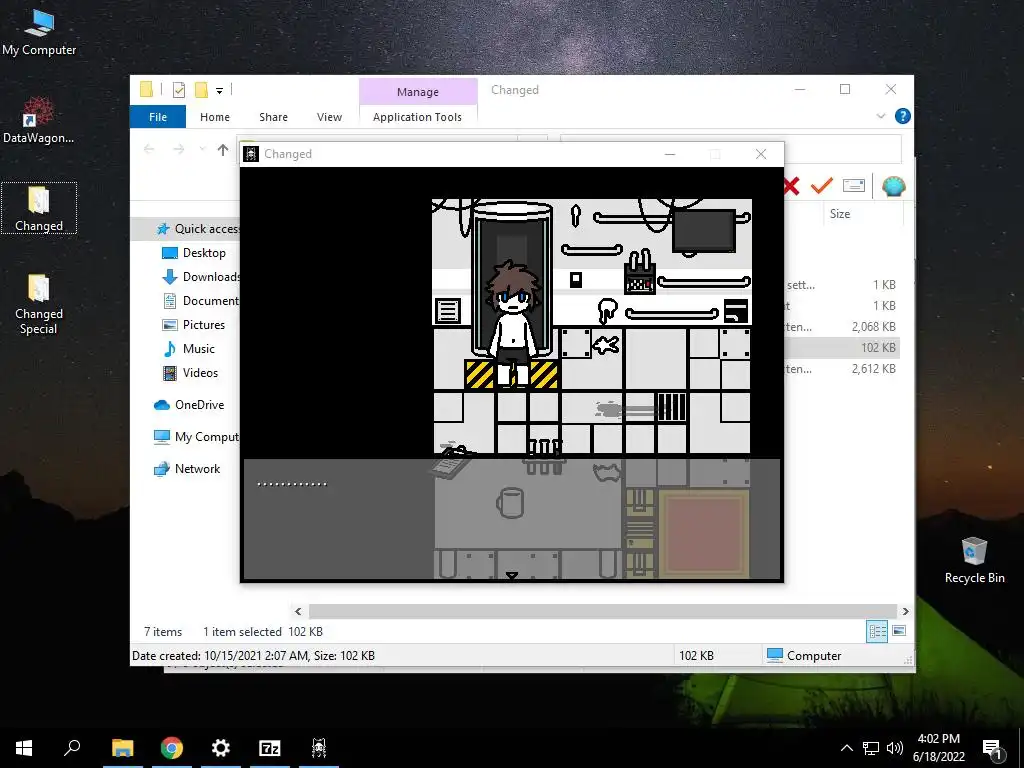The width and height of the screenshot is (1024, 768).
Task: Click the Changed game window title icon
Action: (251, 154)
